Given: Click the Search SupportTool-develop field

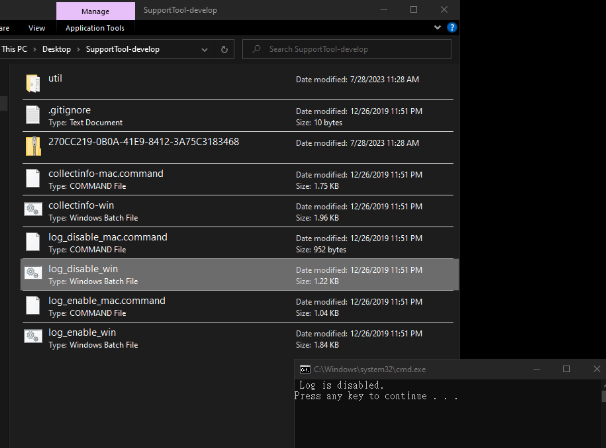Looking at the screenshot, I should coord(347,49).
